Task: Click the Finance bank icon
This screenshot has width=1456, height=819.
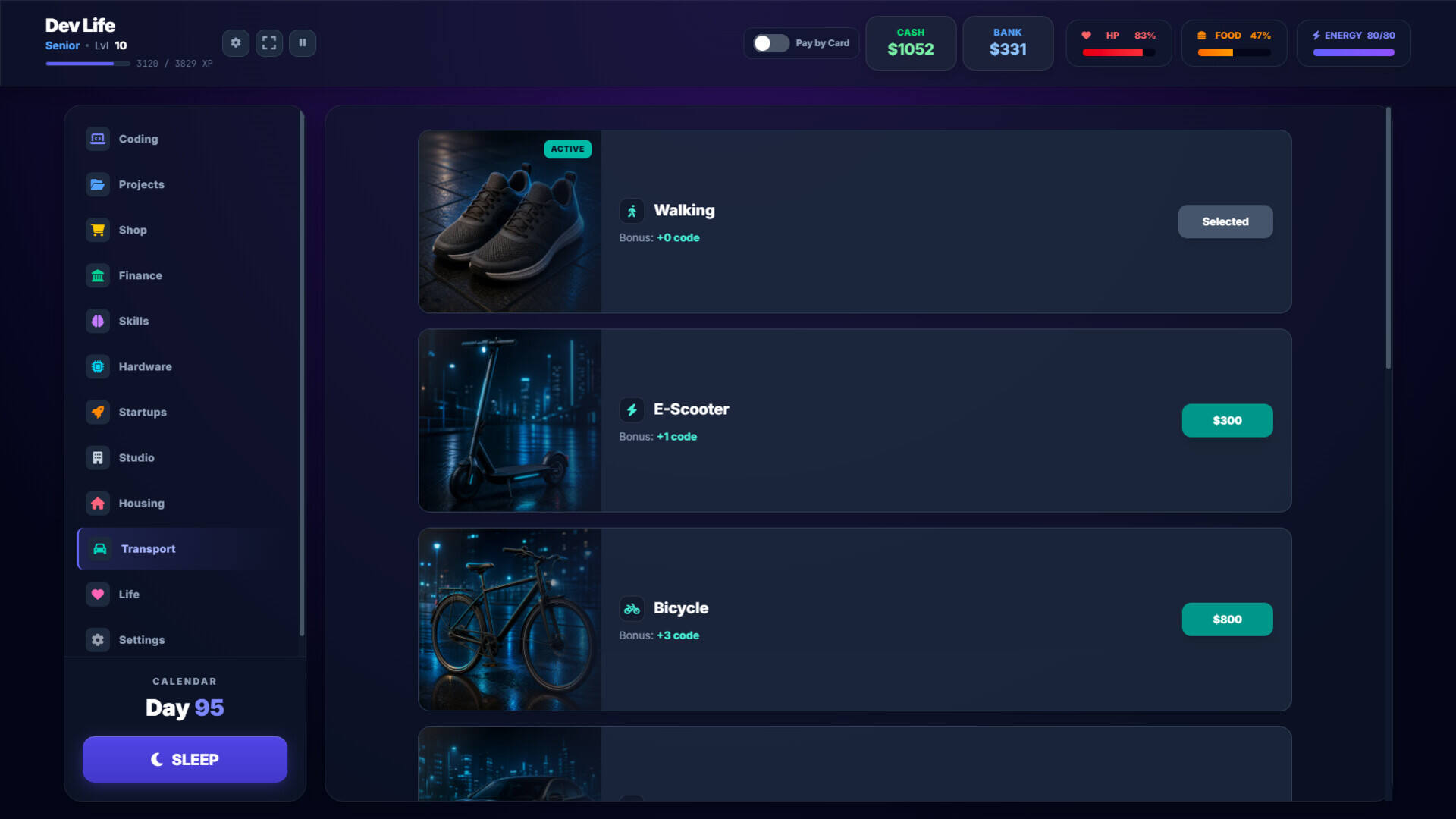Action: click(98, 275)
